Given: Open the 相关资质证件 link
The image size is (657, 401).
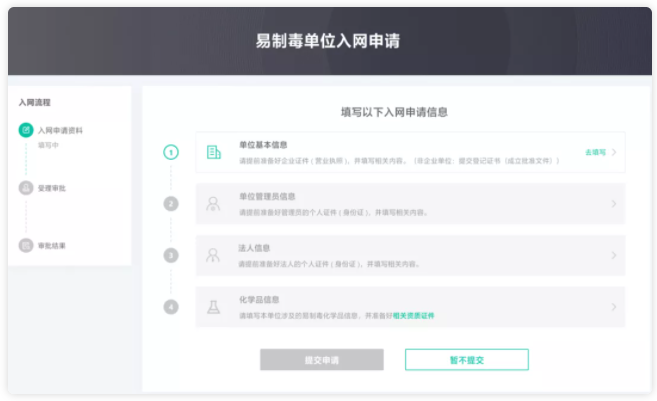Looking at the screenshot, I should [414, 315].
